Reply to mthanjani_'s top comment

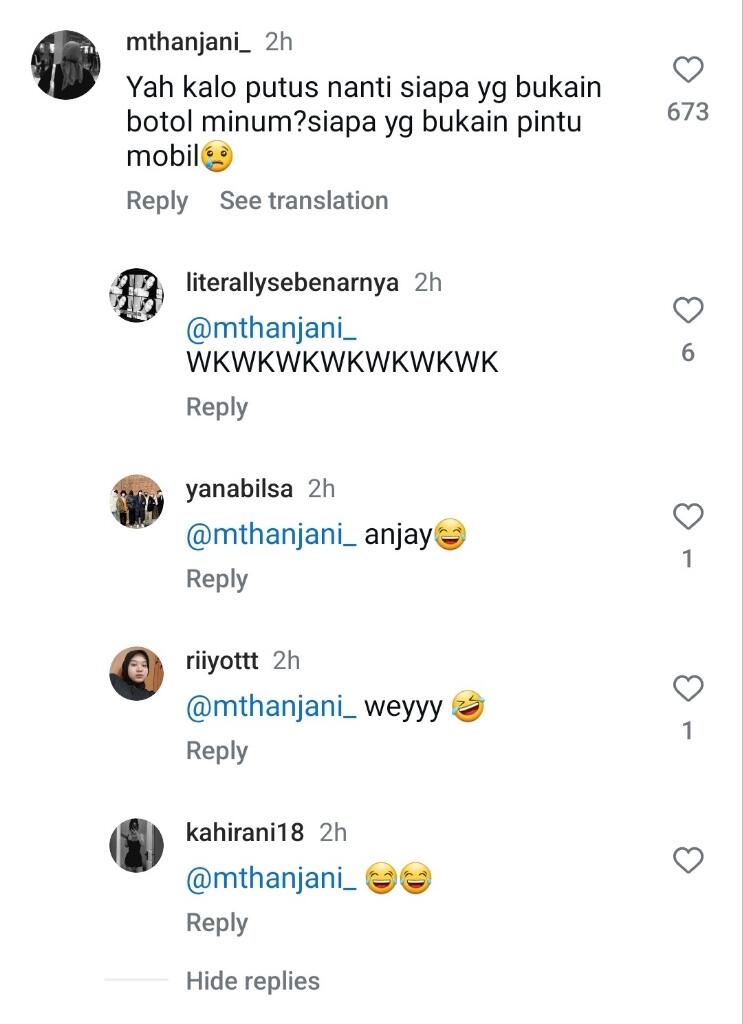pos(157,201)
